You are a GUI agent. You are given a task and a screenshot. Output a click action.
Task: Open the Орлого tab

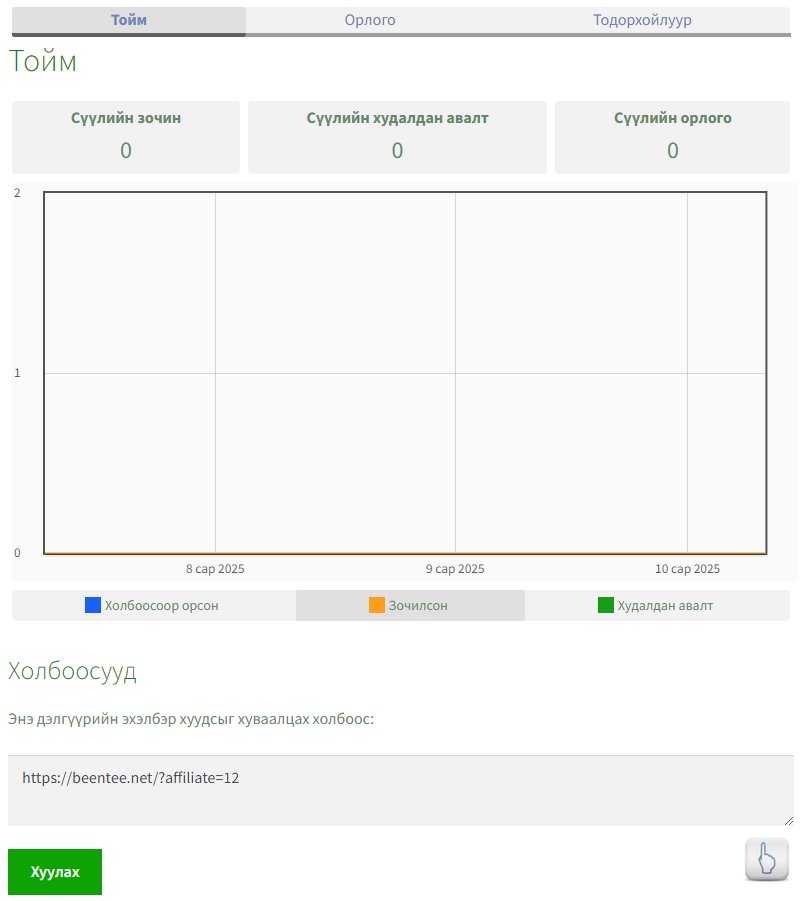point(370,20)
